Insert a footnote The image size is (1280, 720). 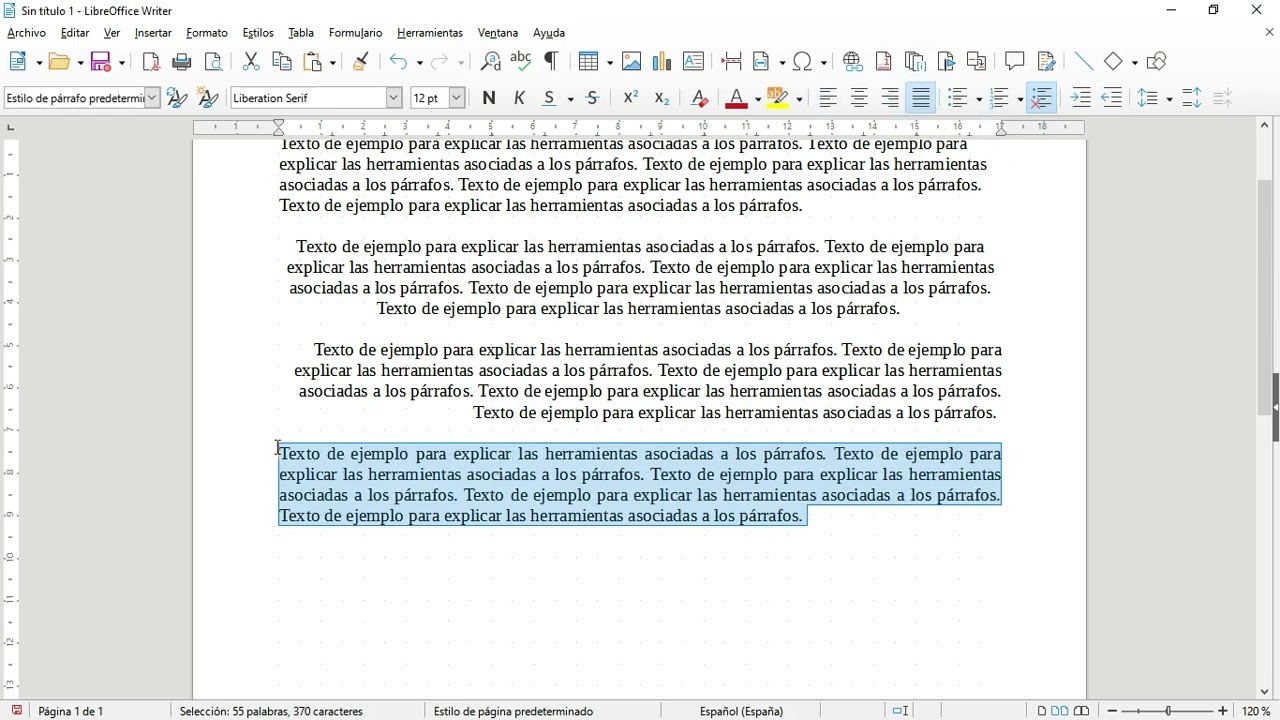click(884, 62)
